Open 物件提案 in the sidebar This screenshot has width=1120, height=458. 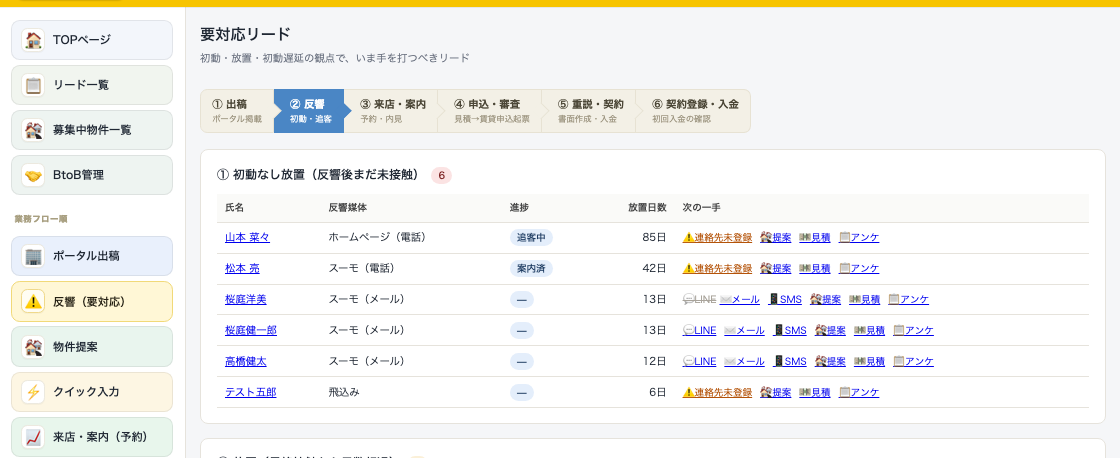pyautogui.click(x=91, y=347)
